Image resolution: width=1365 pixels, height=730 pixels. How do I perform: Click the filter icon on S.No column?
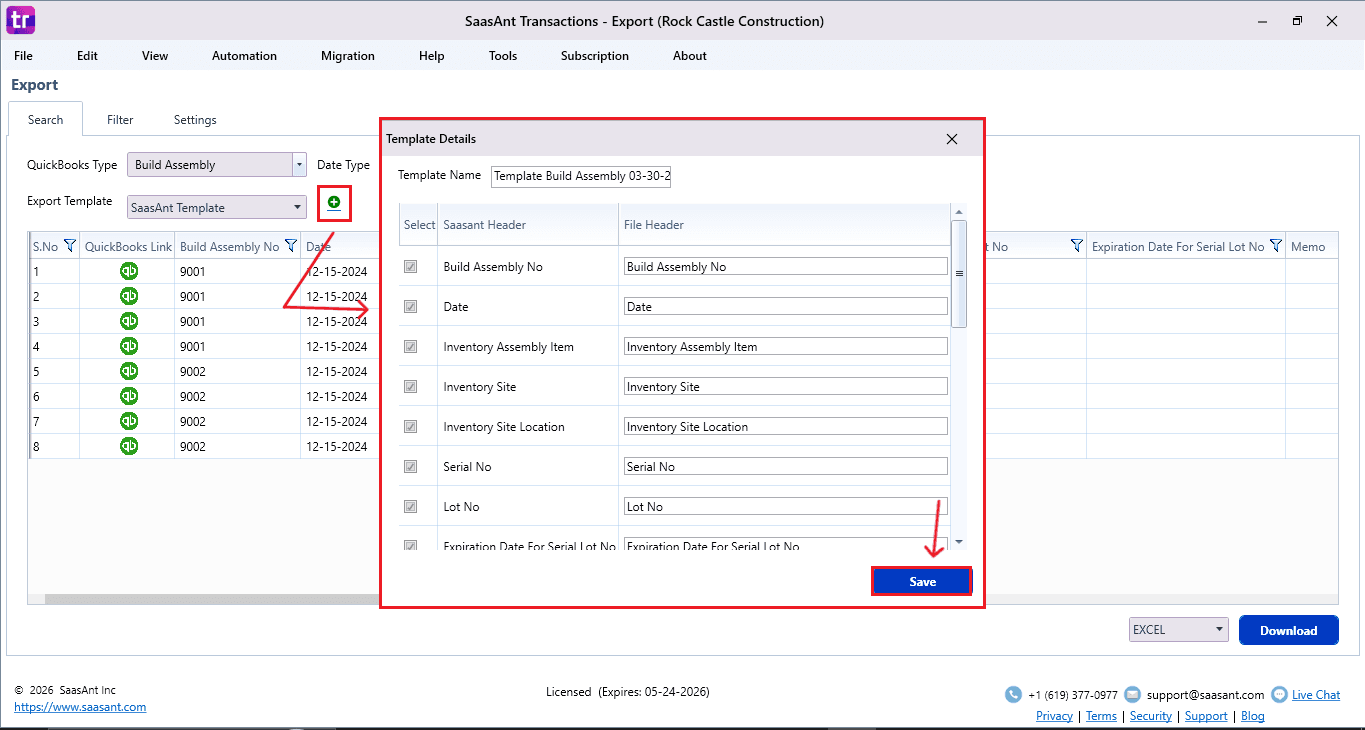(x=70, y=246)
